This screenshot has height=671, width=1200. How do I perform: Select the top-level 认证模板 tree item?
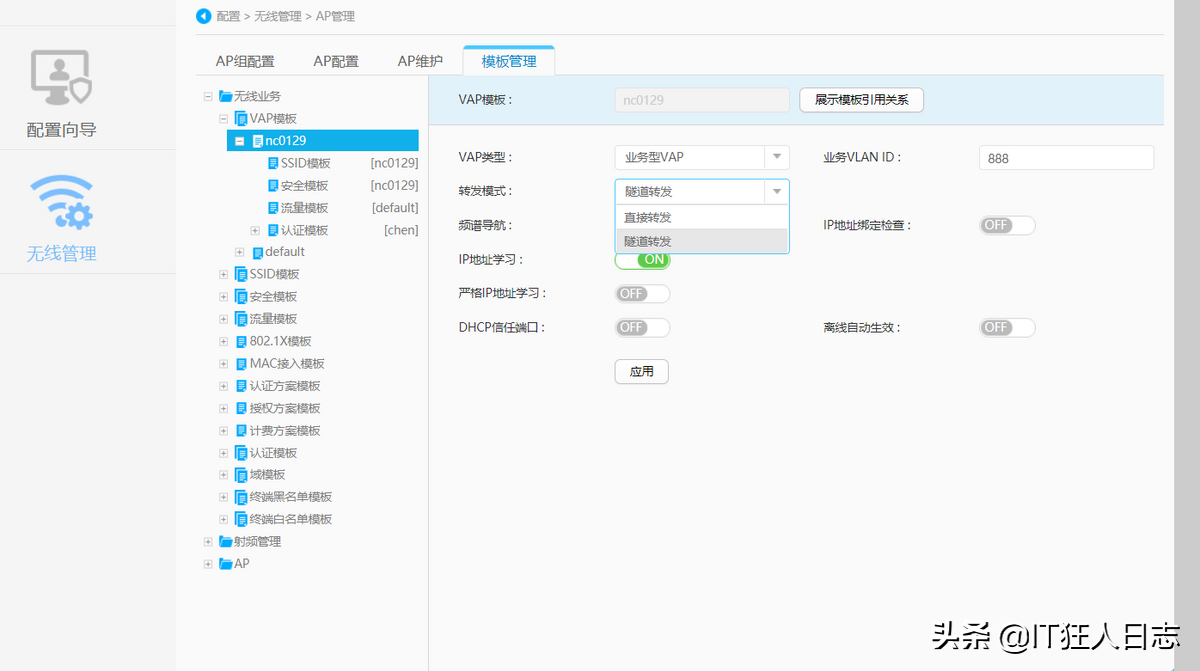click(273, 453)
